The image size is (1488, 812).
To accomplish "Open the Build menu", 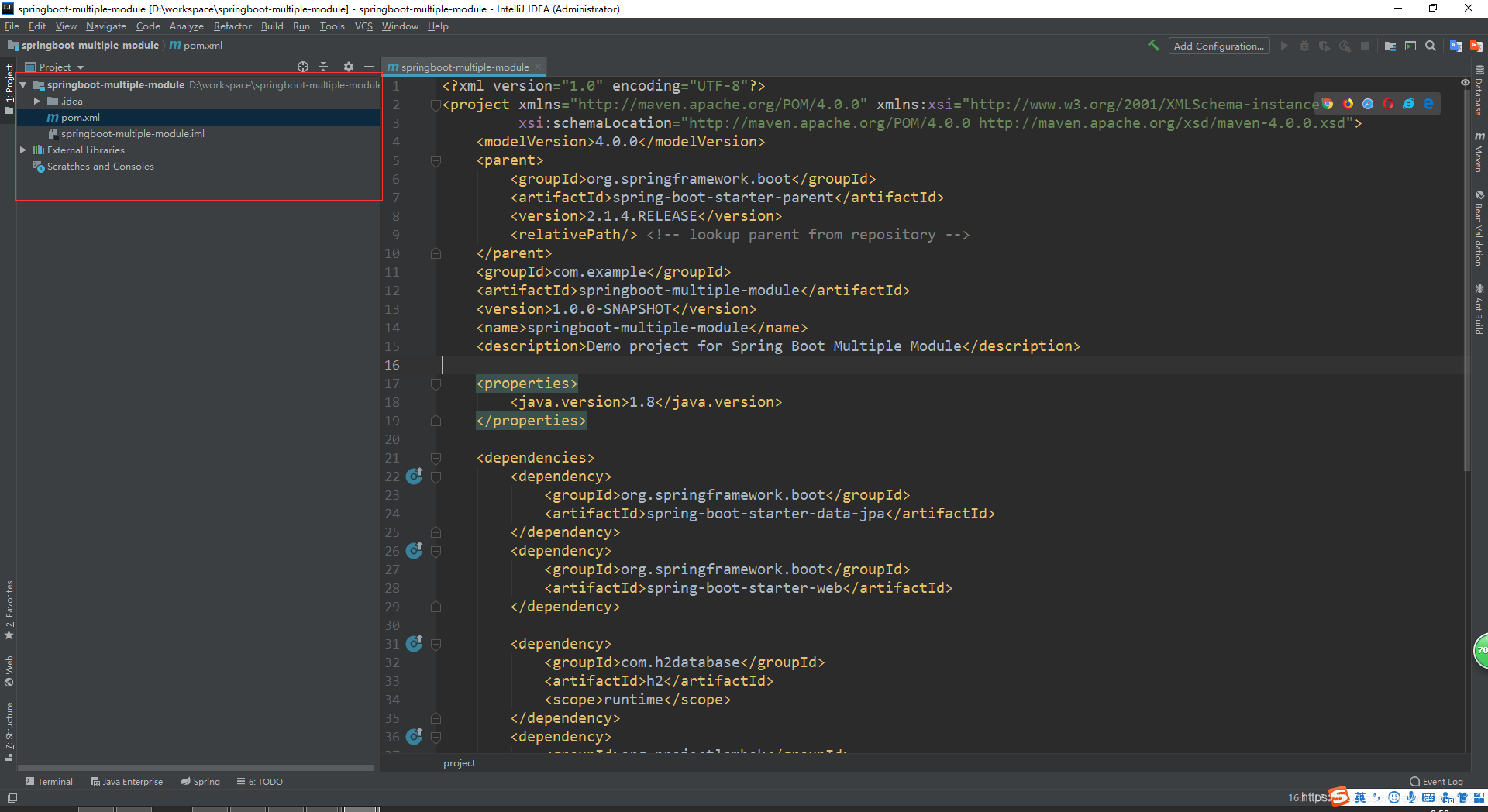I will [272, 26].
